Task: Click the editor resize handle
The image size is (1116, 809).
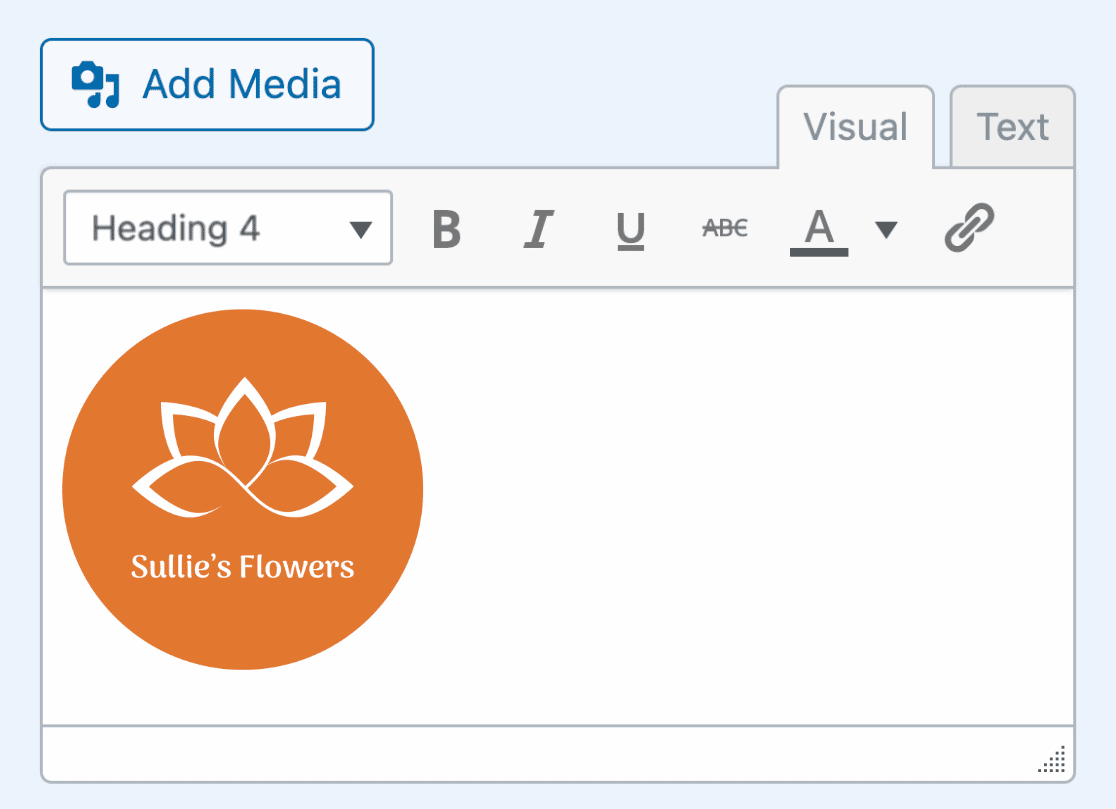Action: click(1052, 759)
